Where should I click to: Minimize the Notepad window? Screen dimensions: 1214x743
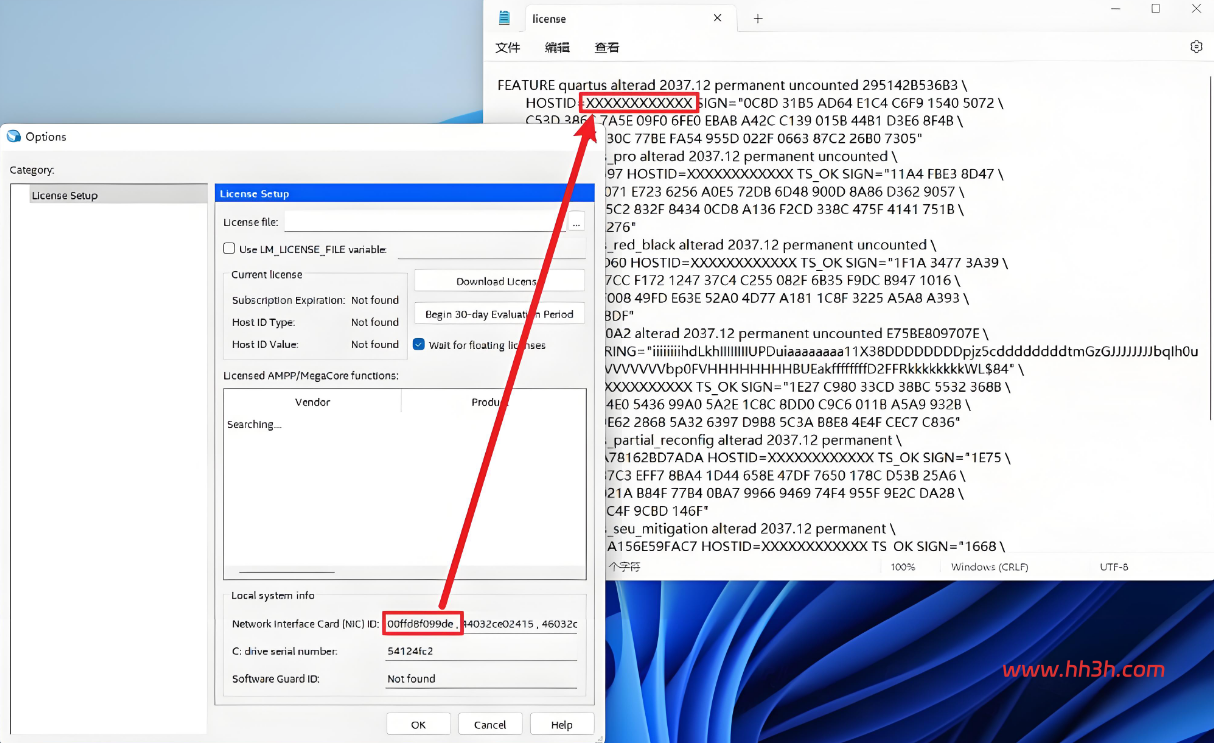[x=1116, y=9]
